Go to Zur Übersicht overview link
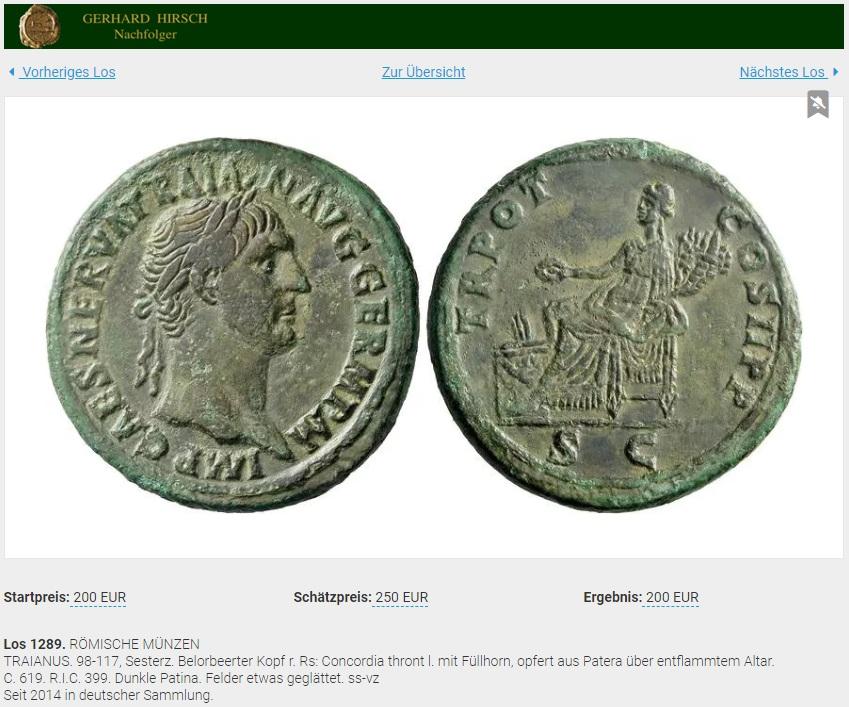Image resolution: width=849 pixels, height=707 pixels. [423, 72]
